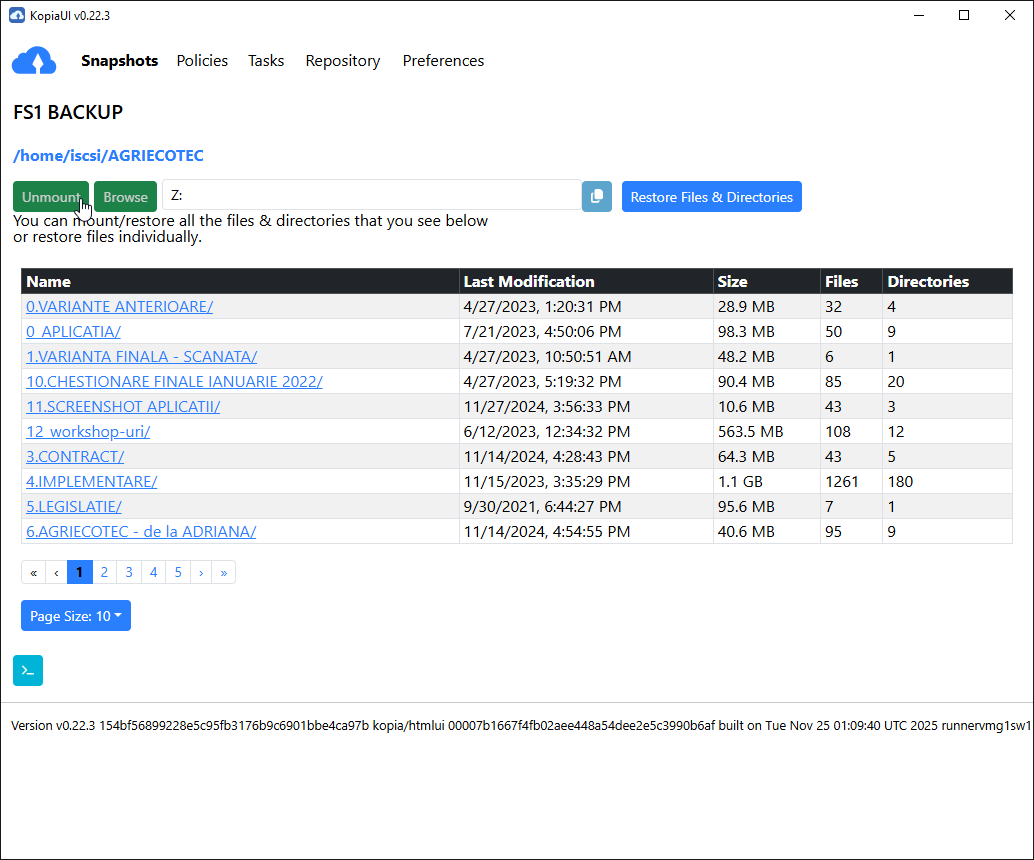The height and width of the screenshot is (860, 1034).
Task: Expand the Page Size dropdown
Action: (x=76, y=616)
